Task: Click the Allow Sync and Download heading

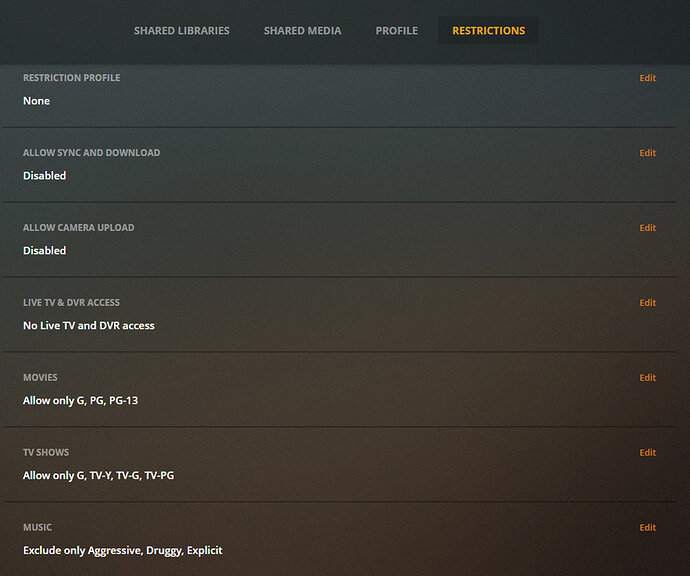Action: [x=92, y=153]
